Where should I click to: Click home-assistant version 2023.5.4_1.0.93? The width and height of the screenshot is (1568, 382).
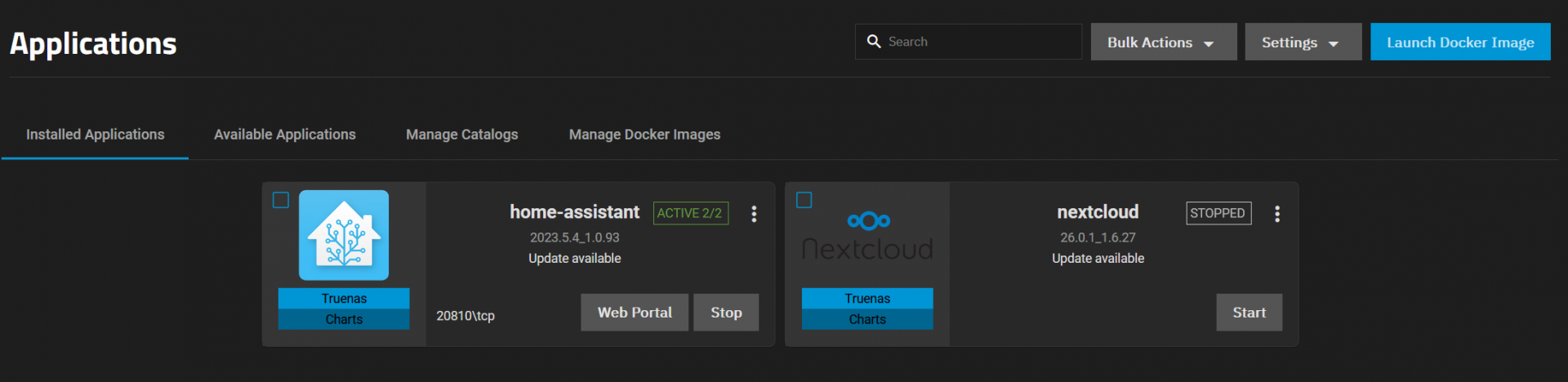[575, 238]
